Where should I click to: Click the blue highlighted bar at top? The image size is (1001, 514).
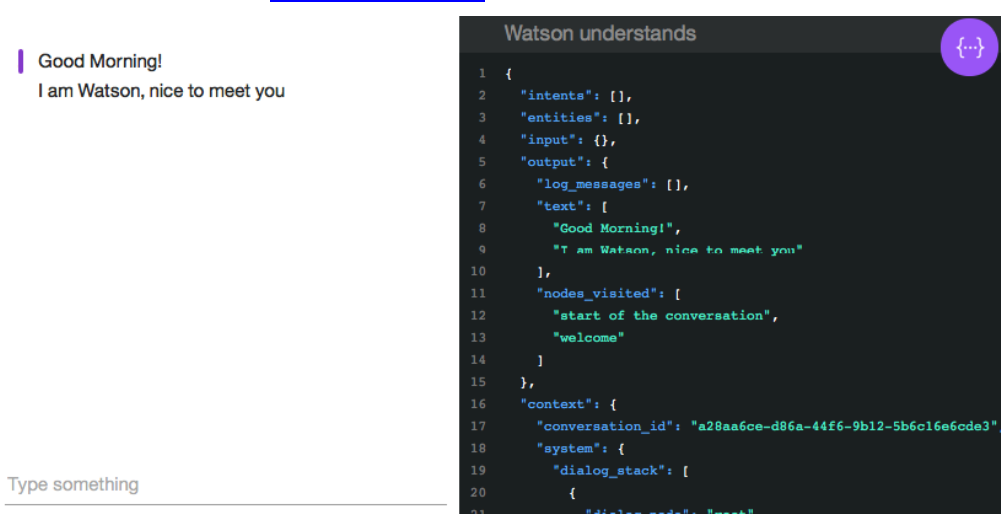[377, 1]
